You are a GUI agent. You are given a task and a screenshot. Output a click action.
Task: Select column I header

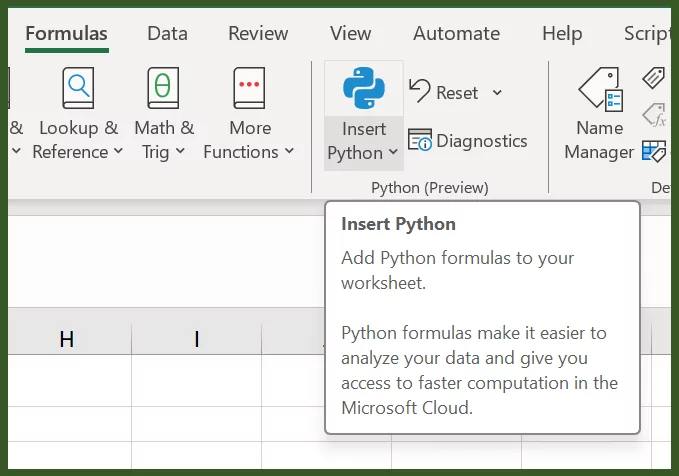coord(196,339)
